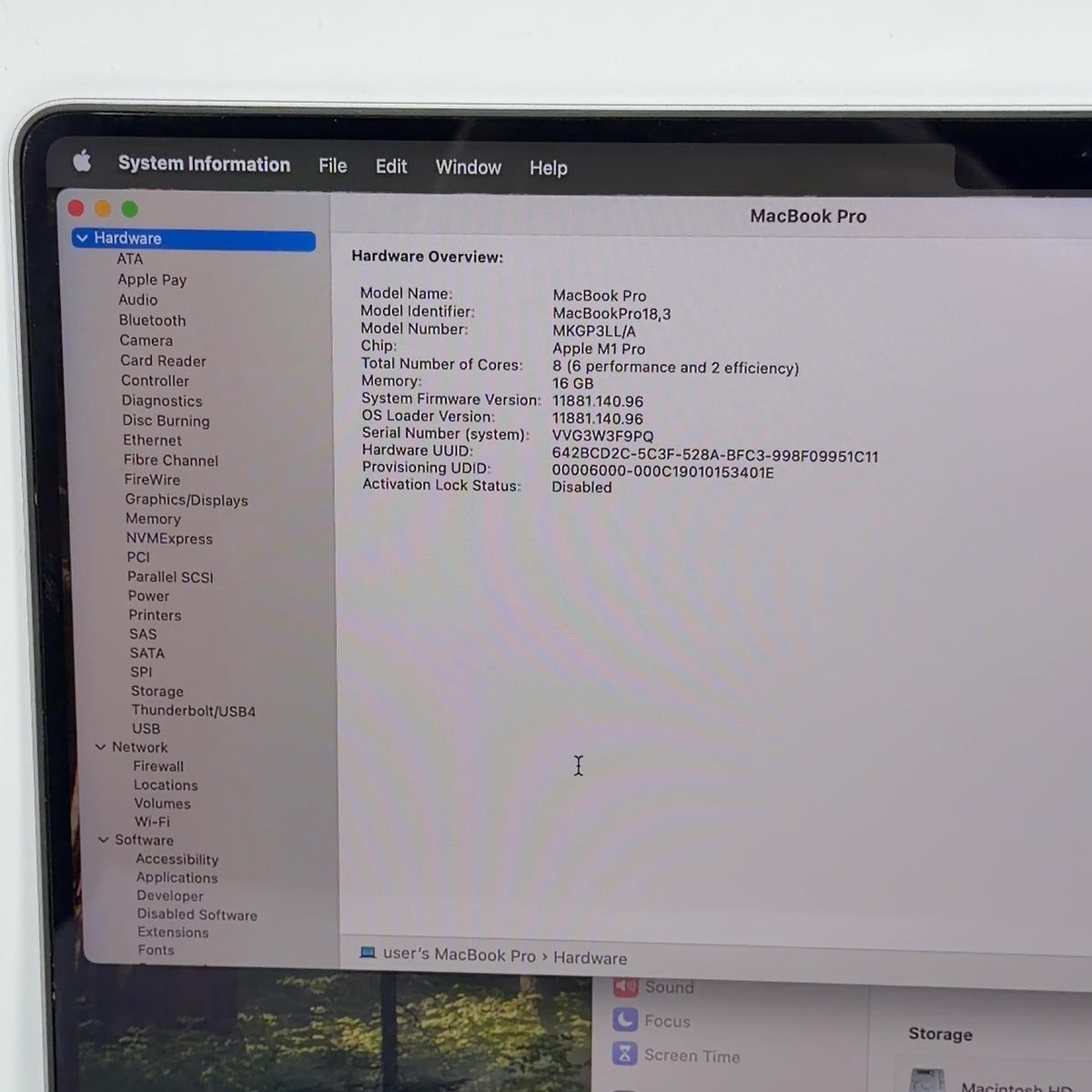Click the 16 GB memory value
The height and width of the screenshot is (1092, 1092).
pyautogui.click(x=572, y=383)
